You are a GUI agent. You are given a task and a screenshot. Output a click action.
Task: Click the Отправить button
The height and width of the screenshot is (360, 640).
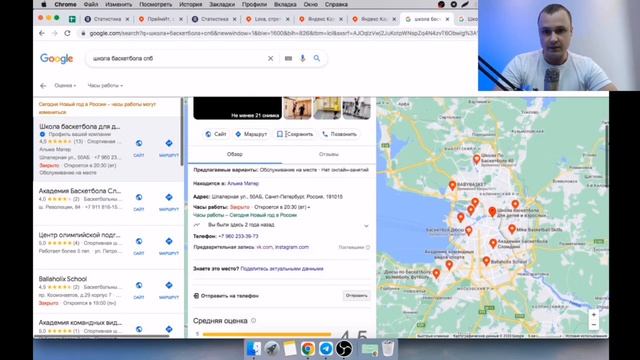click(356, 296)
